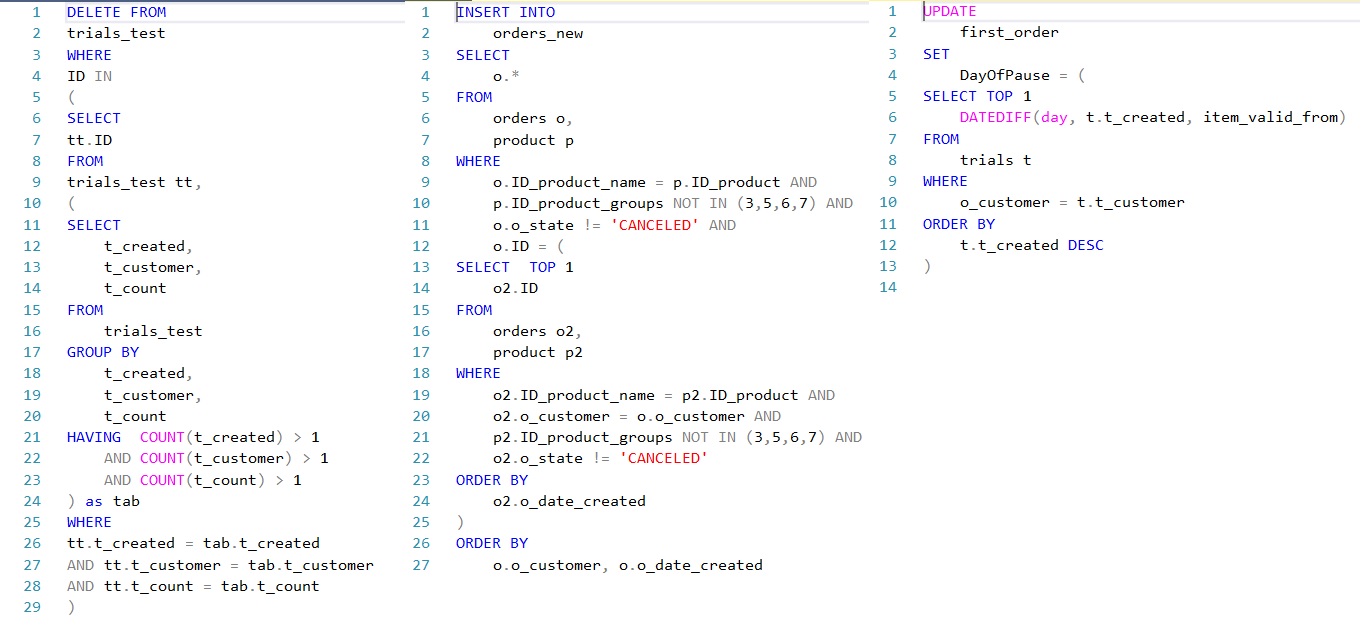Click 'SELECT TOP 1' in the INSERT query
The image size is (1370, 633).
515,267
